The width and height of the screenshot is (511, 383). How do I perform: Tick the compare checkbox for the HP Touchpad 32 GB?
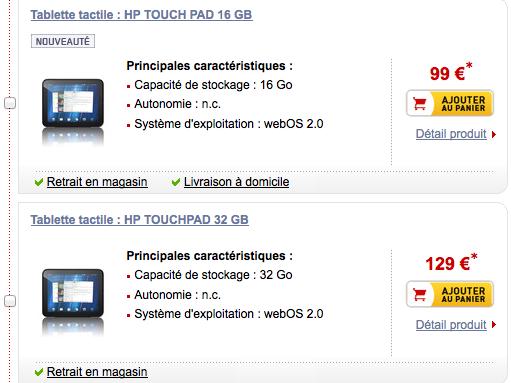(x=10, y=301)
